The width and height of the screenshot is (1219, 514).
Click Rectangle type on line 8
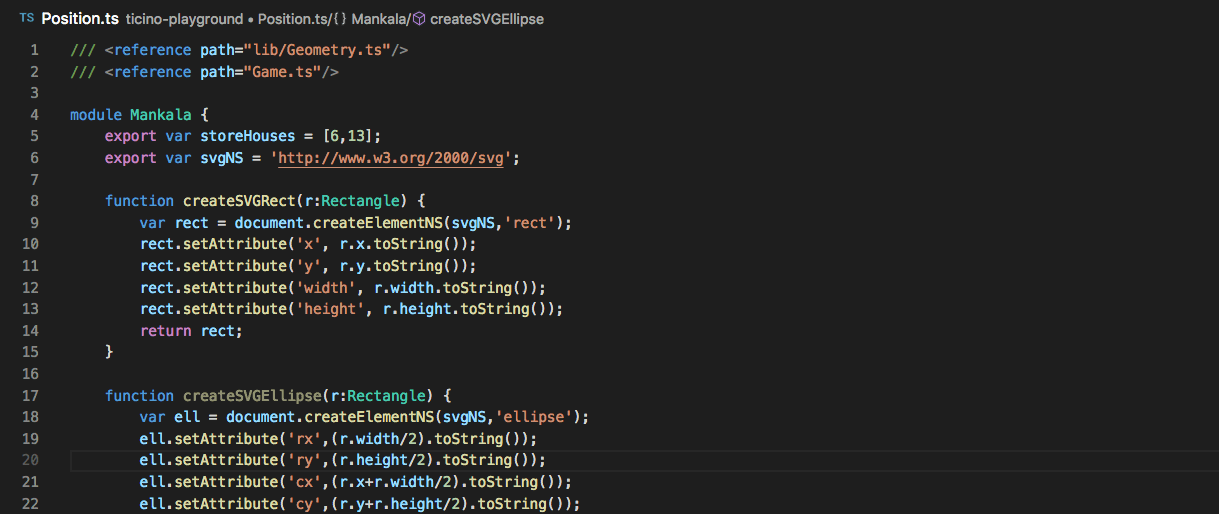tap(360, 201)
